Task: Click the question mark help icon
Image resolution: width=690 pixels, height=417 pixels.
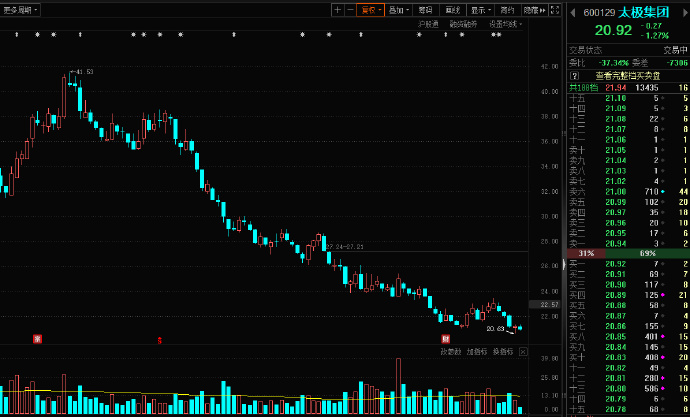Action: tap(574, 75)
